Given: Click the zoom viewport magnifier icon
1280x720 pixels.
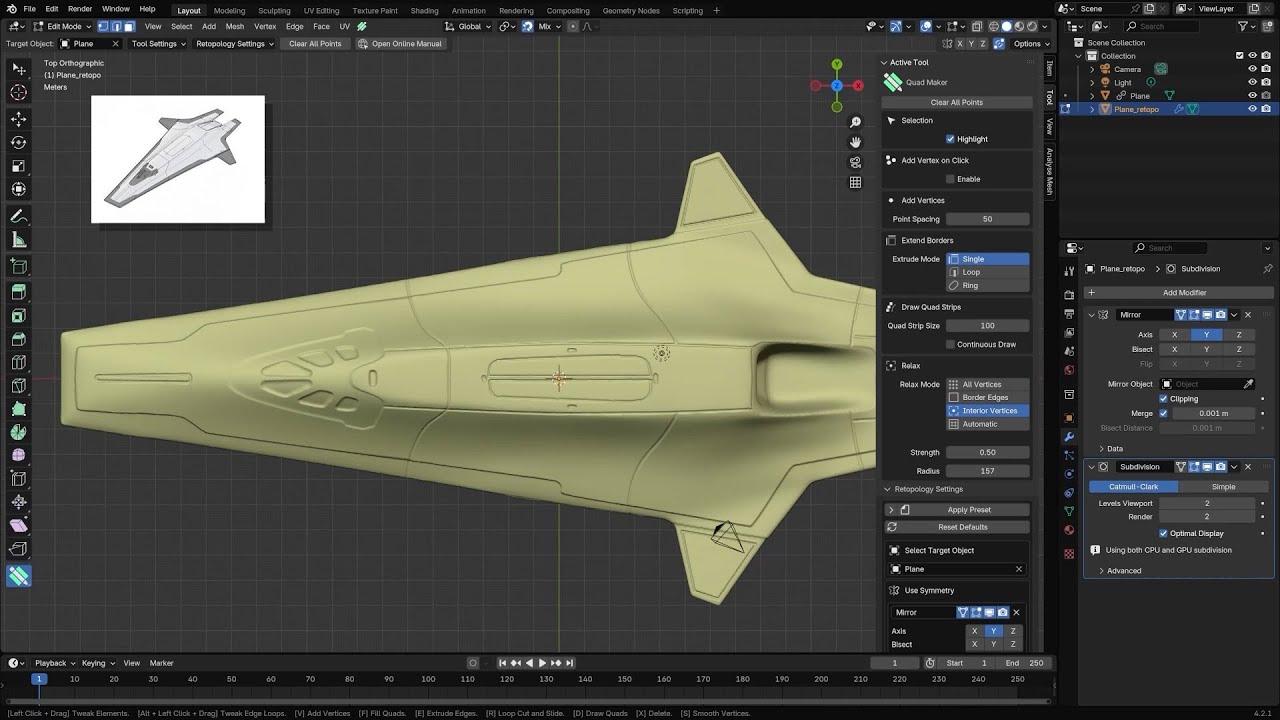Looking at the screenshot, I should pos(855,122).
